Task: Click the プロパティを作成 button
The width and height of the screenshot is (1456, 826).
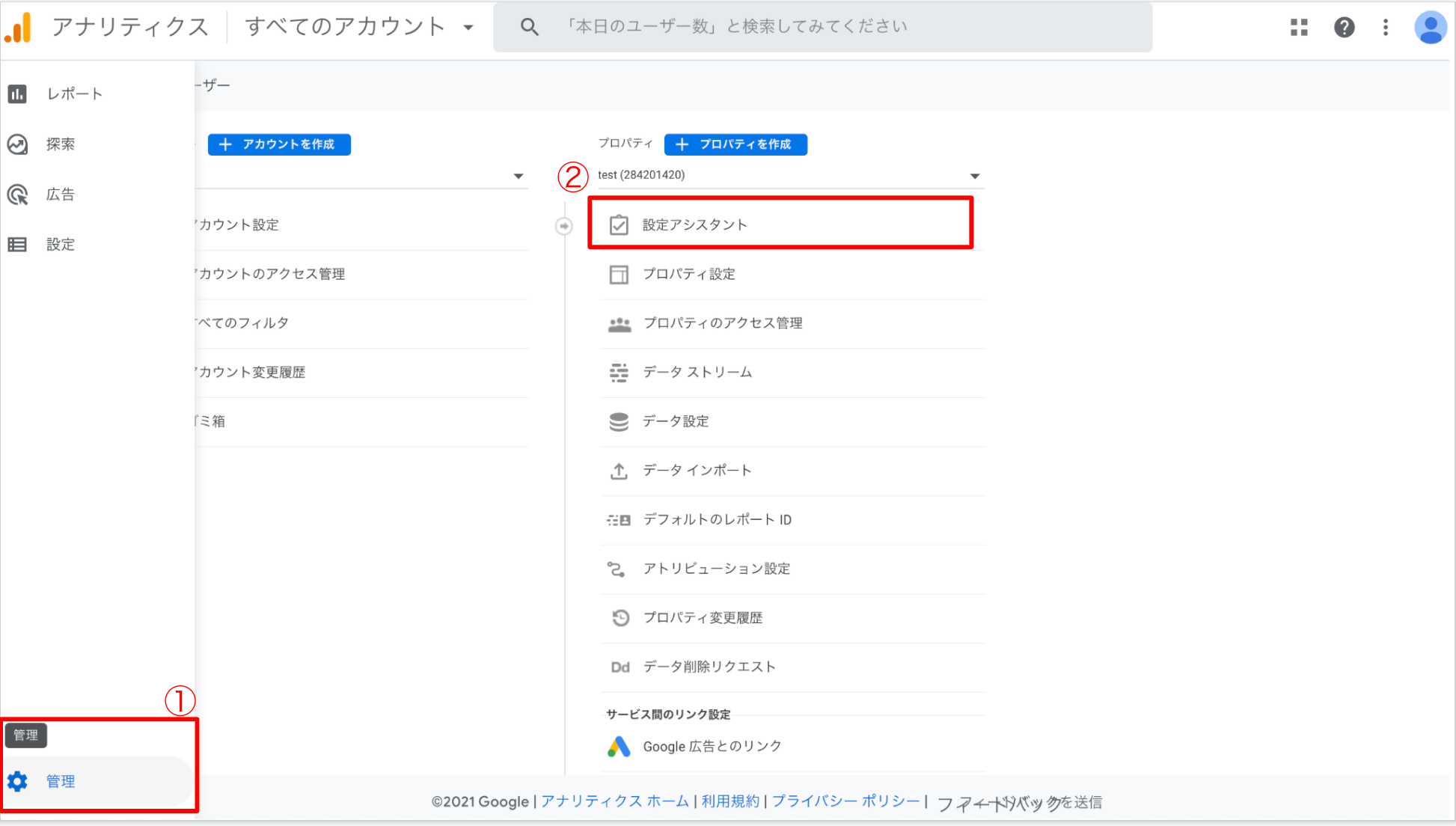Action: (735, 144)
